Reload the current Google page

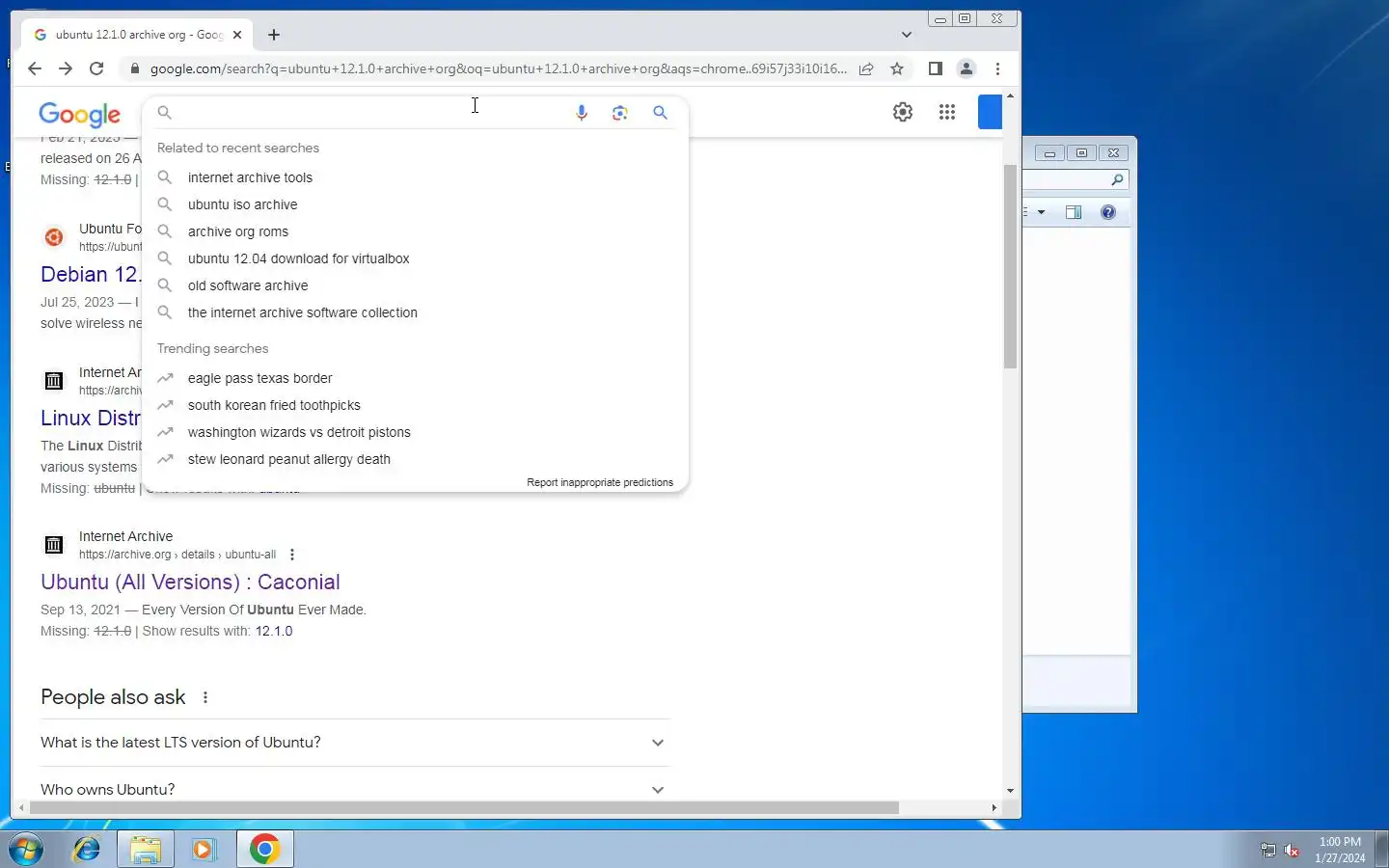[96, 68]
